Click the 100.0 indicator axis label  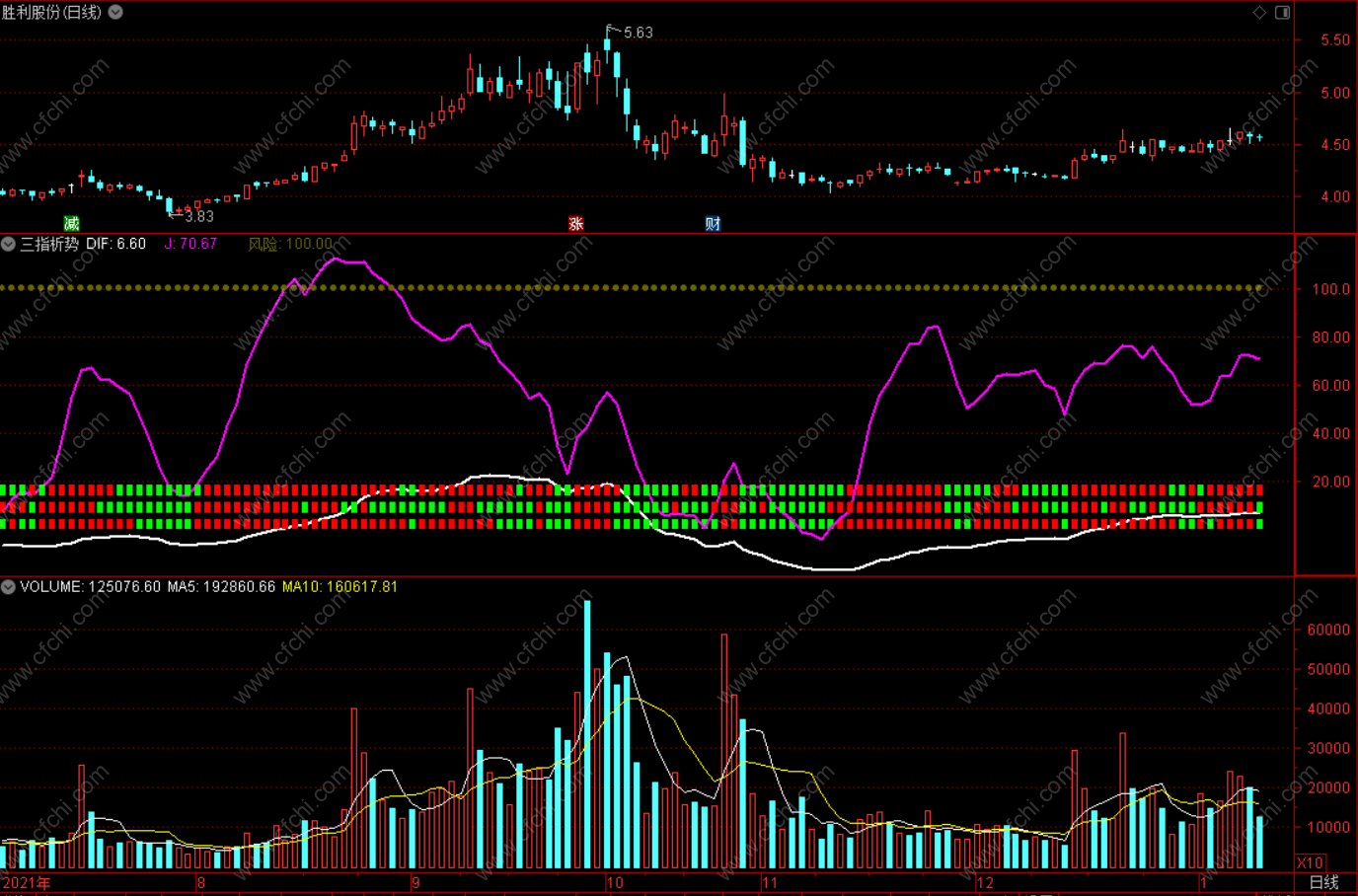coord(1331,289)
